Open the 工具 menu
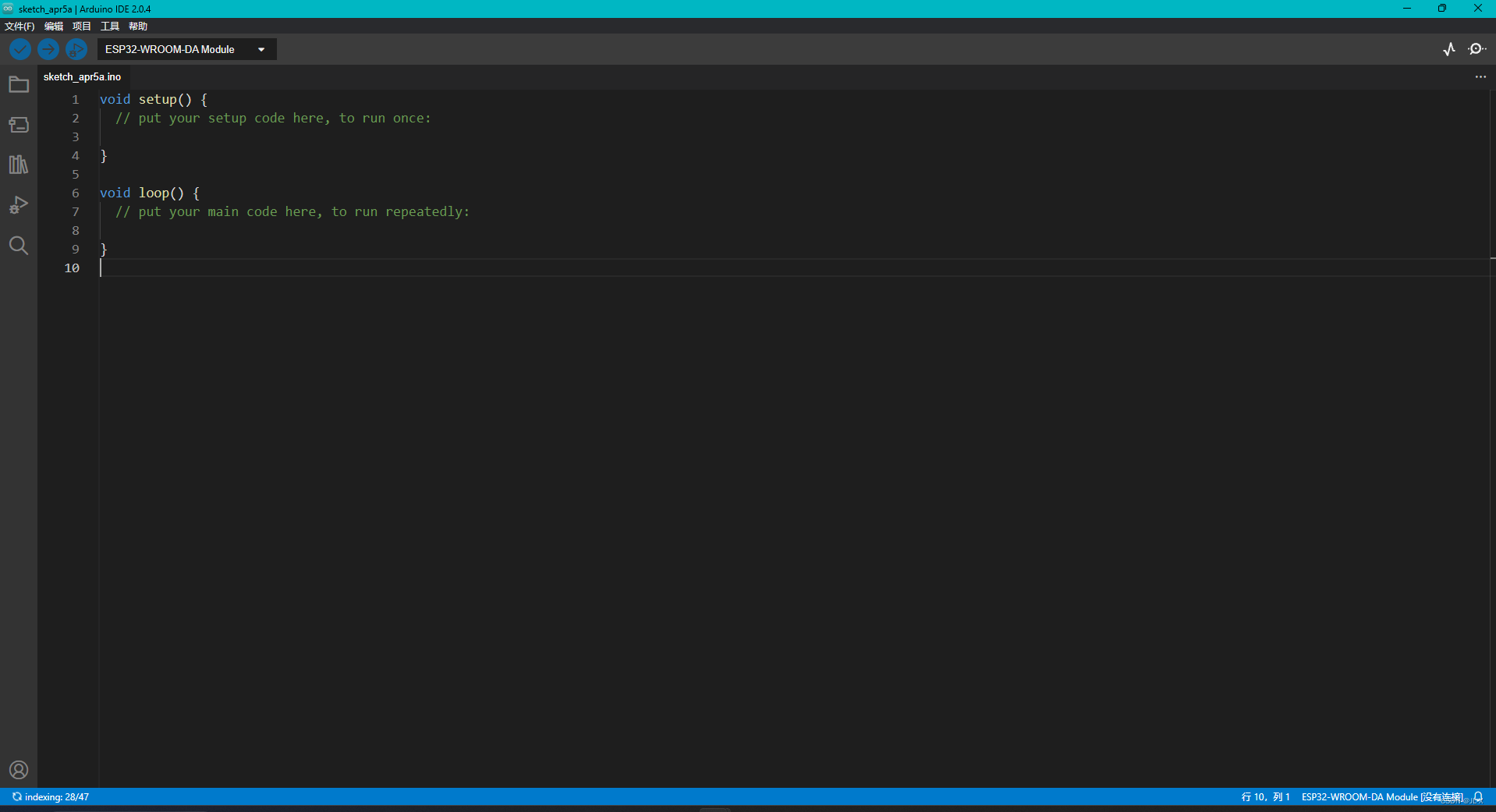The width and height of the screenshot is (1496, 812). (110, 27)
